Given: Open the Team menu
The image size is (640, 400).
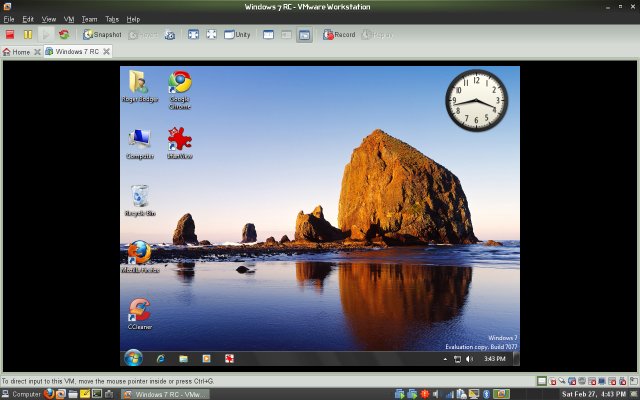Looking at the screenshot, I should point(89,19).
